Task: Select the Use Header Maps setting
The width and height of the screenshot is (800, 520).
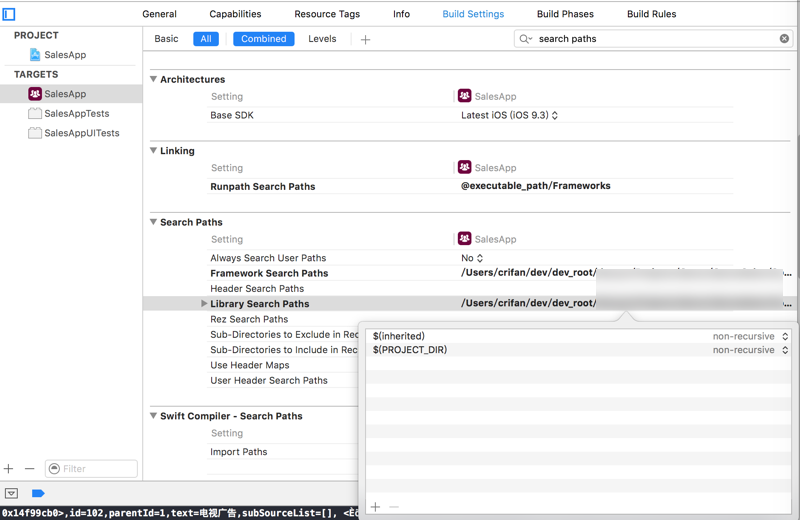Action: (x=249, y=365)
